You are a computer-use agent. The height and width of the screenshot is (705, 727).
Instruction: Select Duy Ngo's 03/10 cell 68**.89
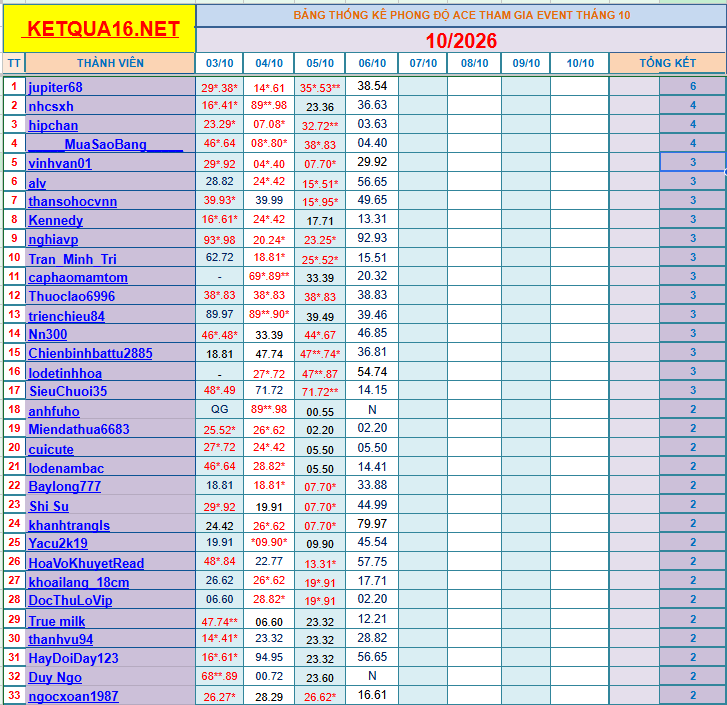[x=219, y=676]
